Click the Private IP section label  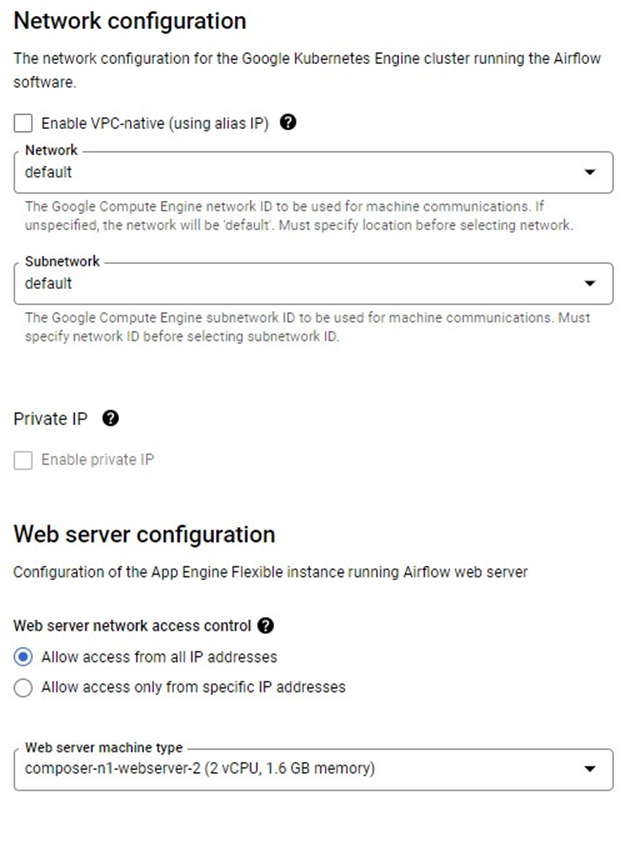click(x=51, y=419)
